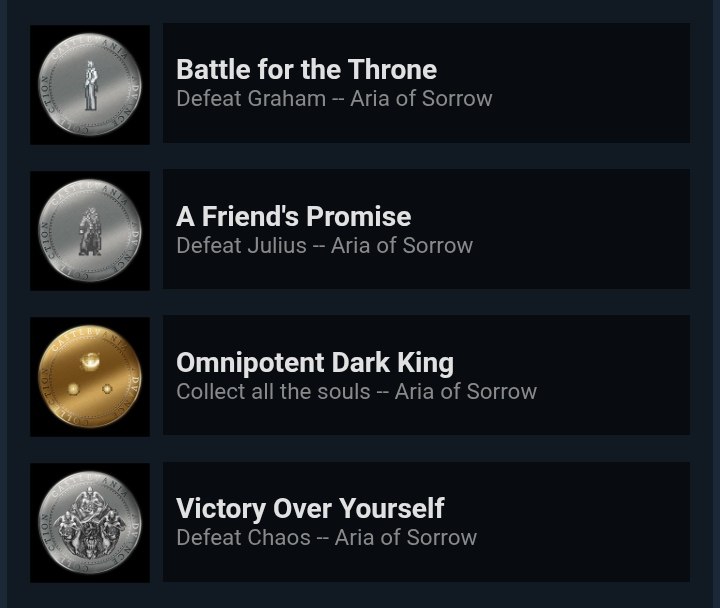Viewport: 720px width, 608px height.
Task: Click 'Aria of Sorrow' in Chaos's description
Action: pos(405,537)
